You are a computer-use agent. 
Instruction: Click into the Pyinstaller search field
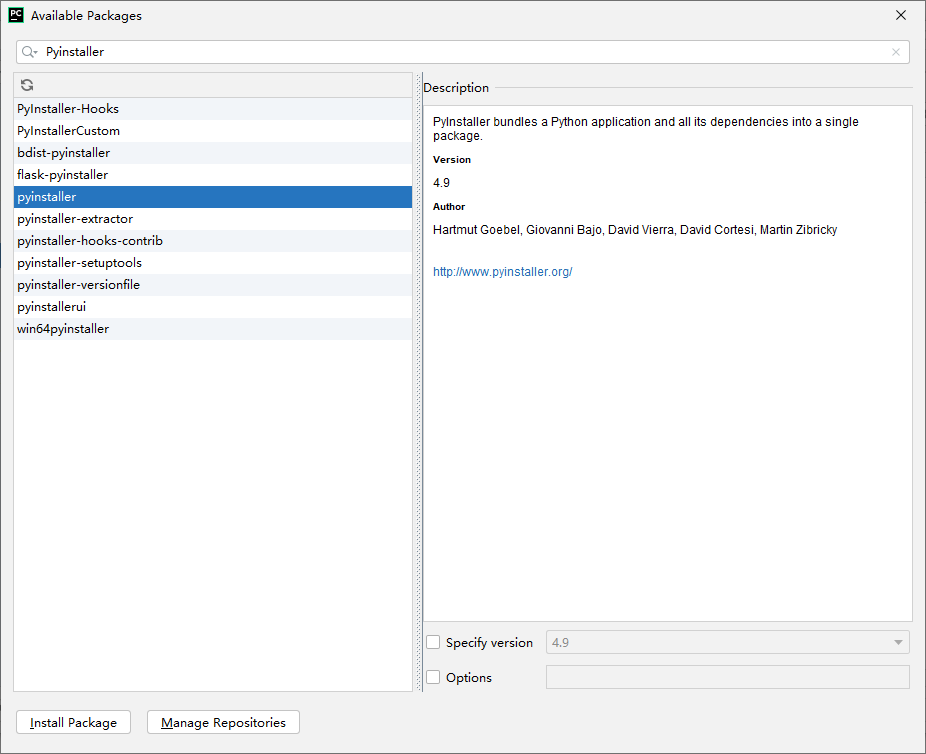pos(462,52)
